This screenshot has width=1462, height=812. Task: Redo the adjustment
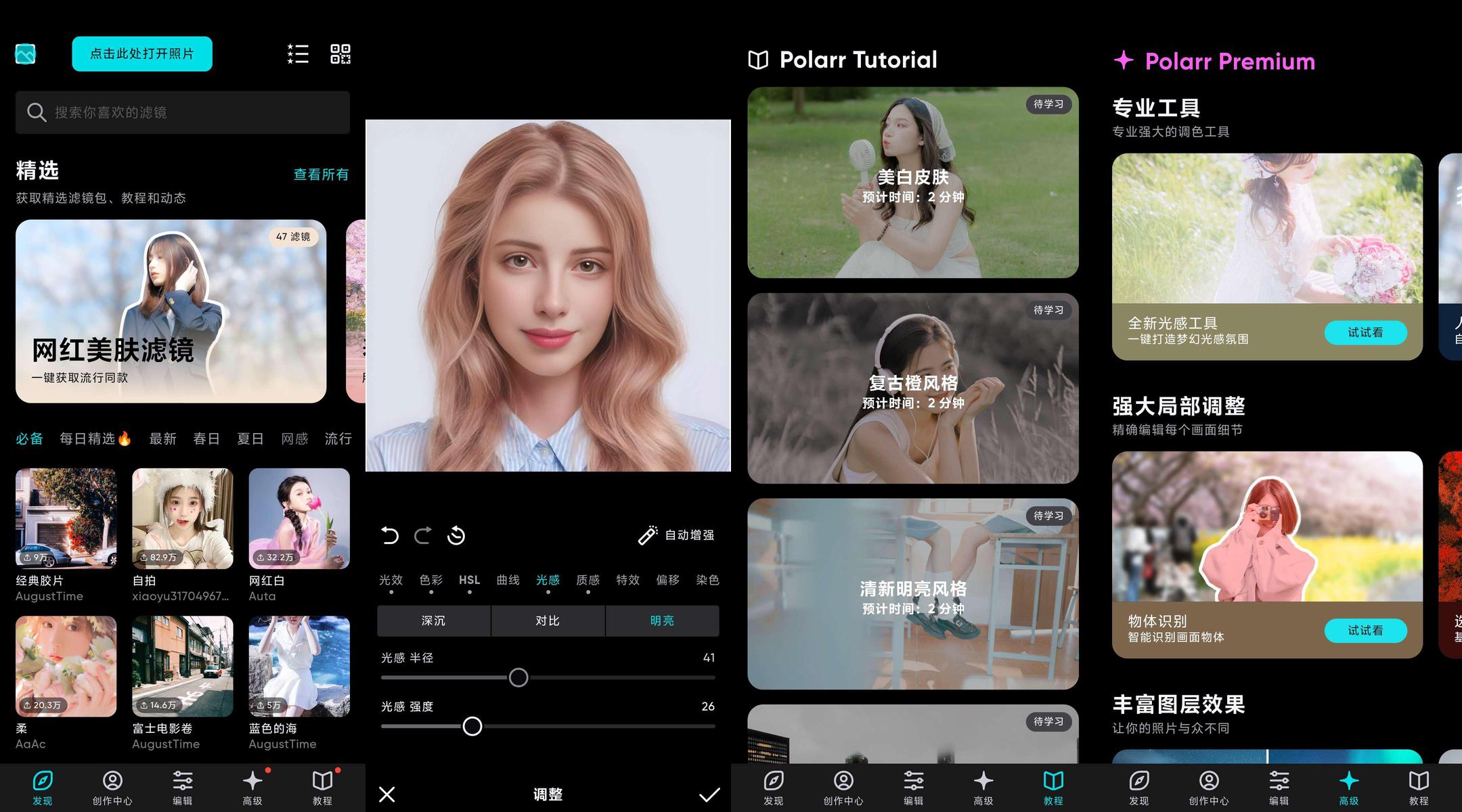[x=423, y=536]
